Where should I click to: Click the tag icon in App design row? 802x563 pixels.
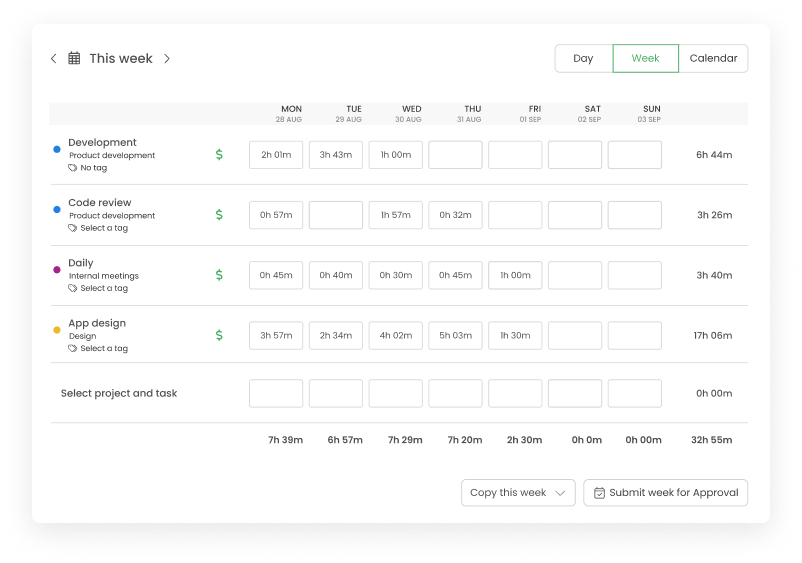click(73, 348)
